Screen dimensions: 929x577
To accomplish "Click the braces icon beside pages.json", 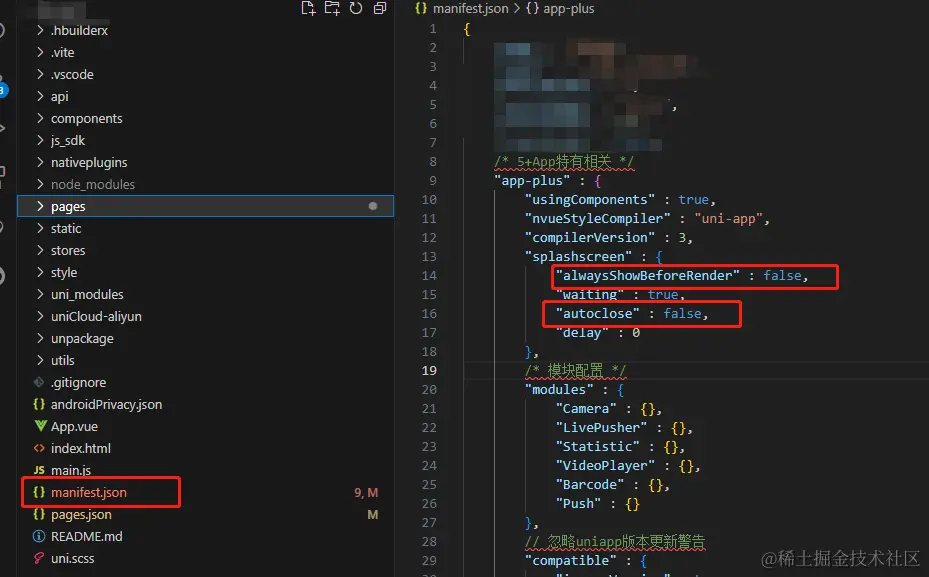I will (39, 514).
